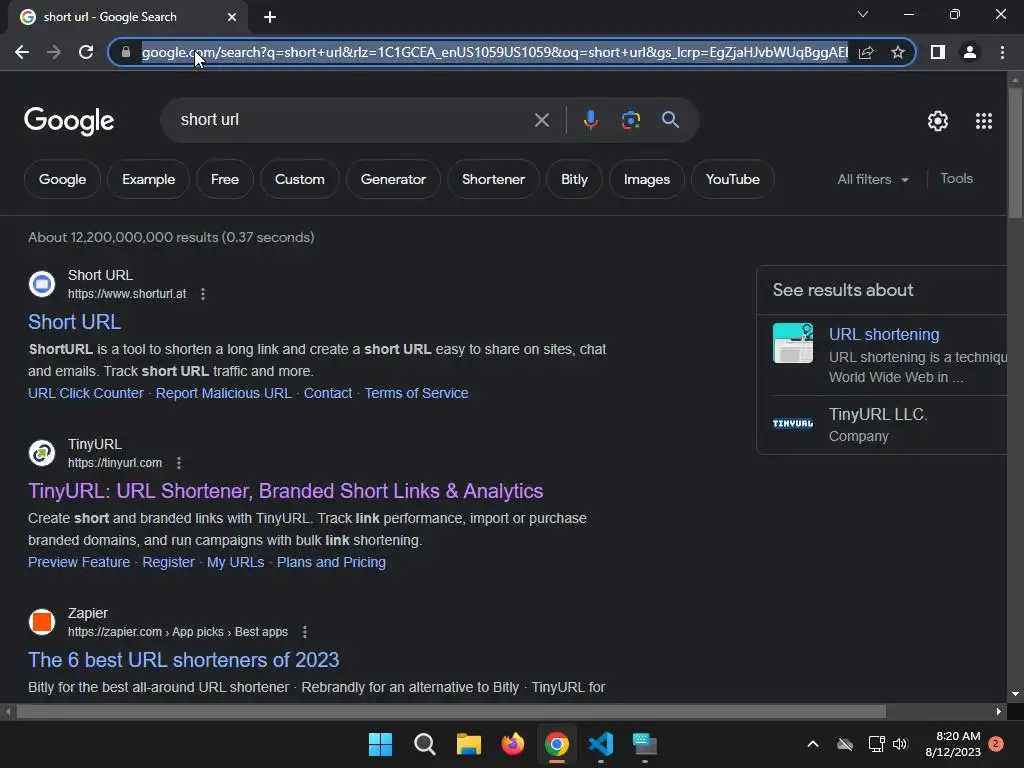Viewport: 1024px width, 768px height.
Task: Open a new tab with plus button
Action: click(270, 17)
